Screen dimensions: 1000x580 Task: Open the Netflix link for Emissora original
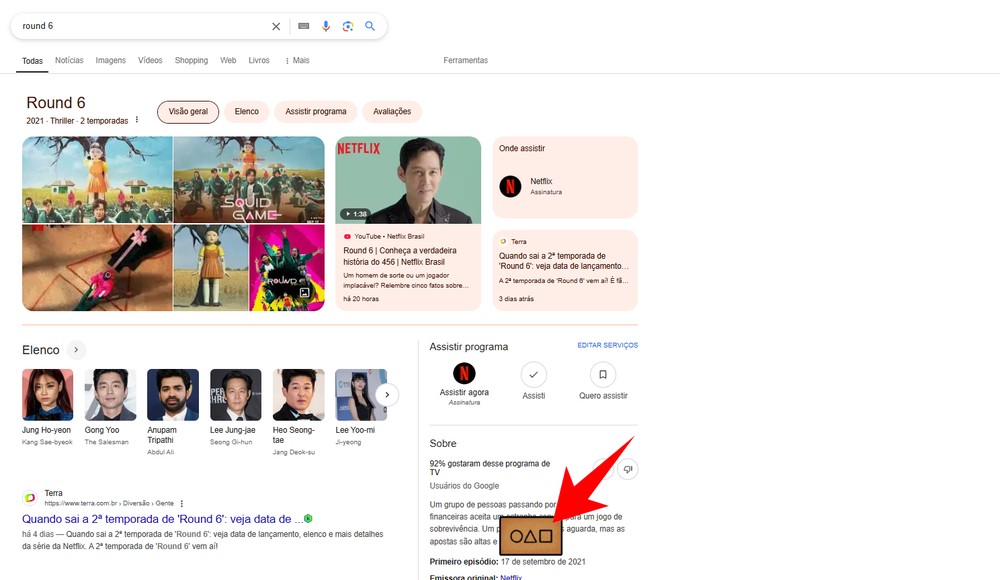pos(511,577)
